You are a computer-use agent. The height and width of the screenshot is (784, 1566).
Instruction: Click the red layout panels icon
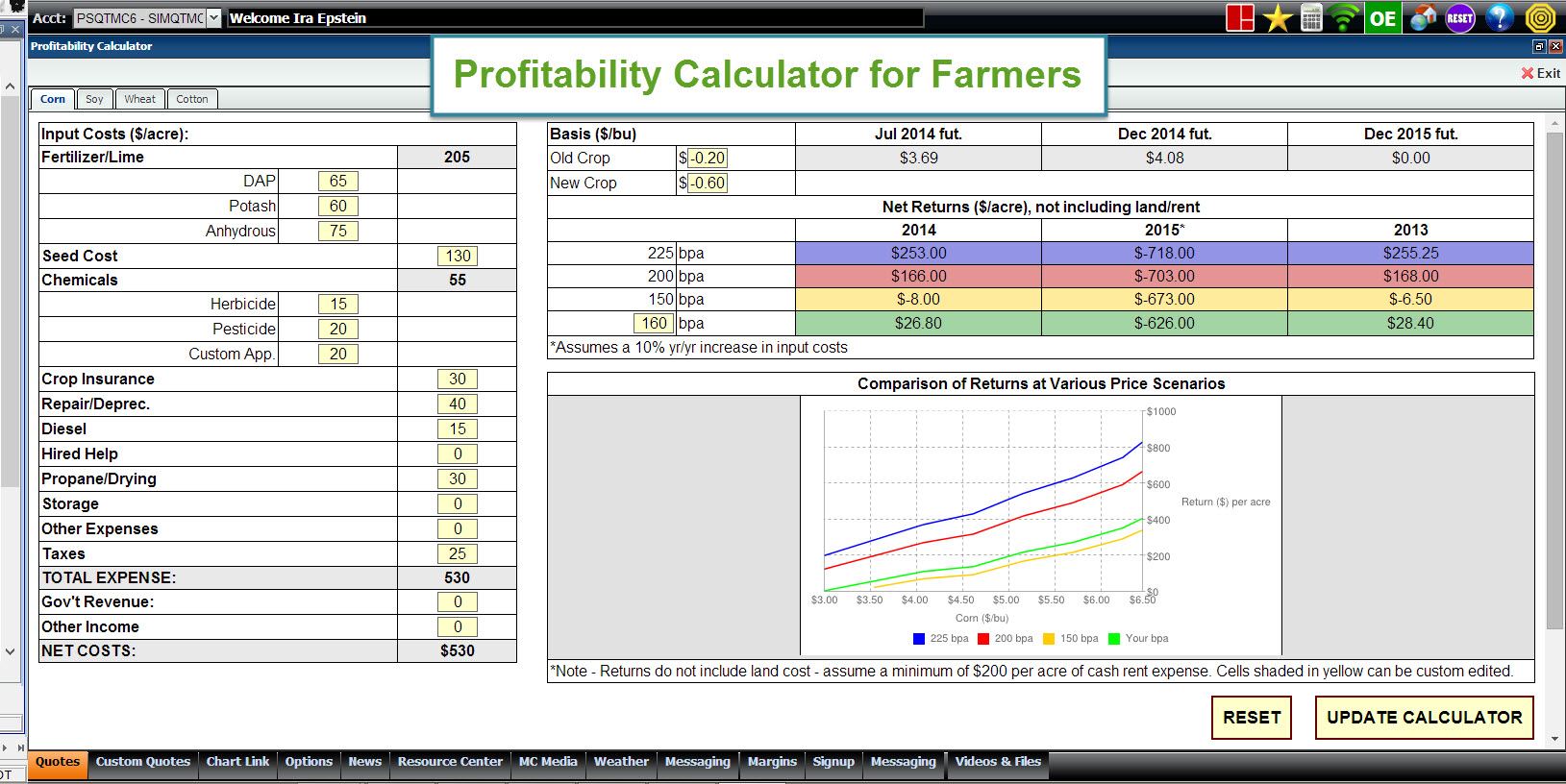[1240, 17]
